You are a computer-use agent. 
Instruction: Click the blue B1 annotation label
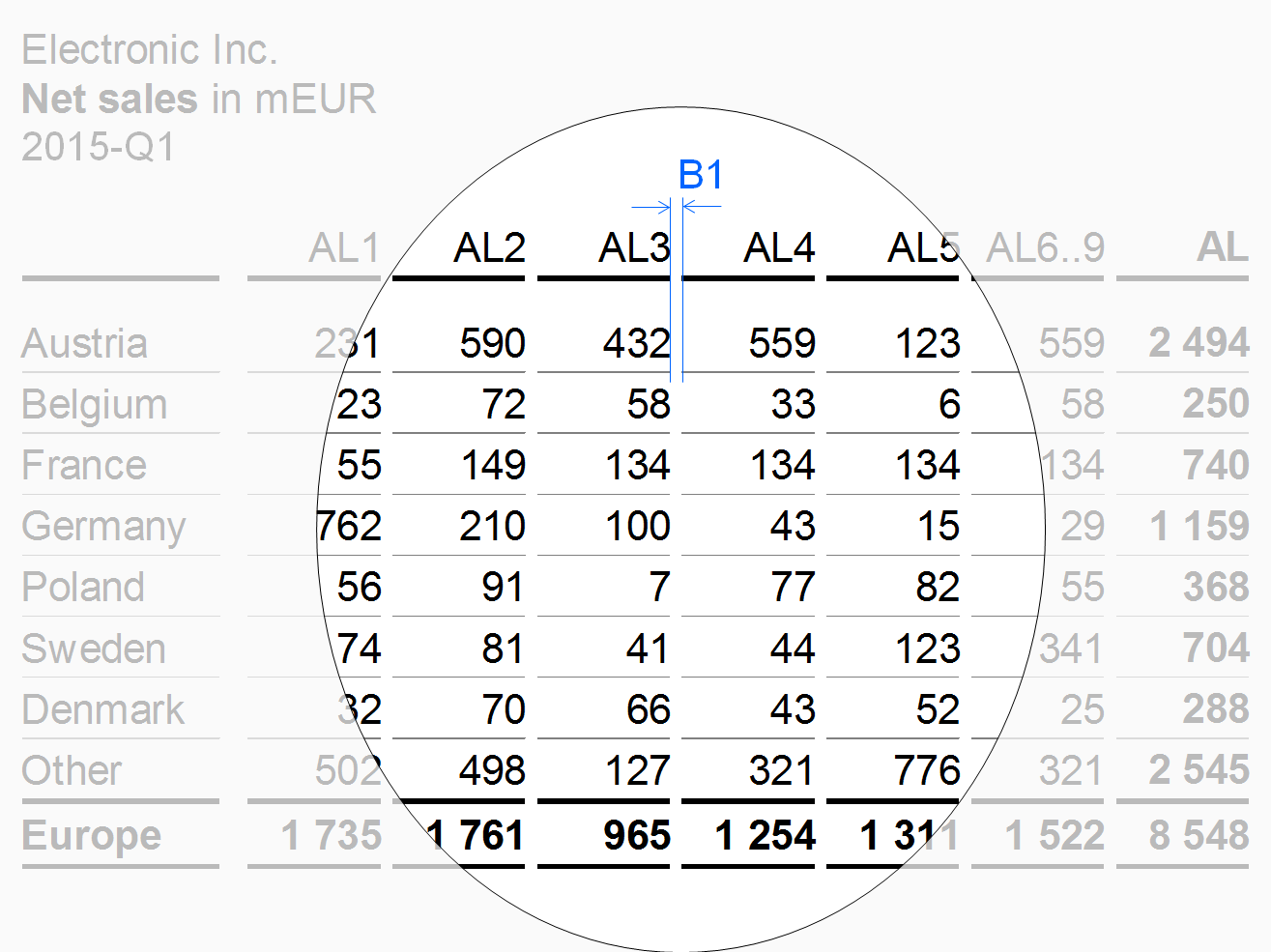coord(701,176)
